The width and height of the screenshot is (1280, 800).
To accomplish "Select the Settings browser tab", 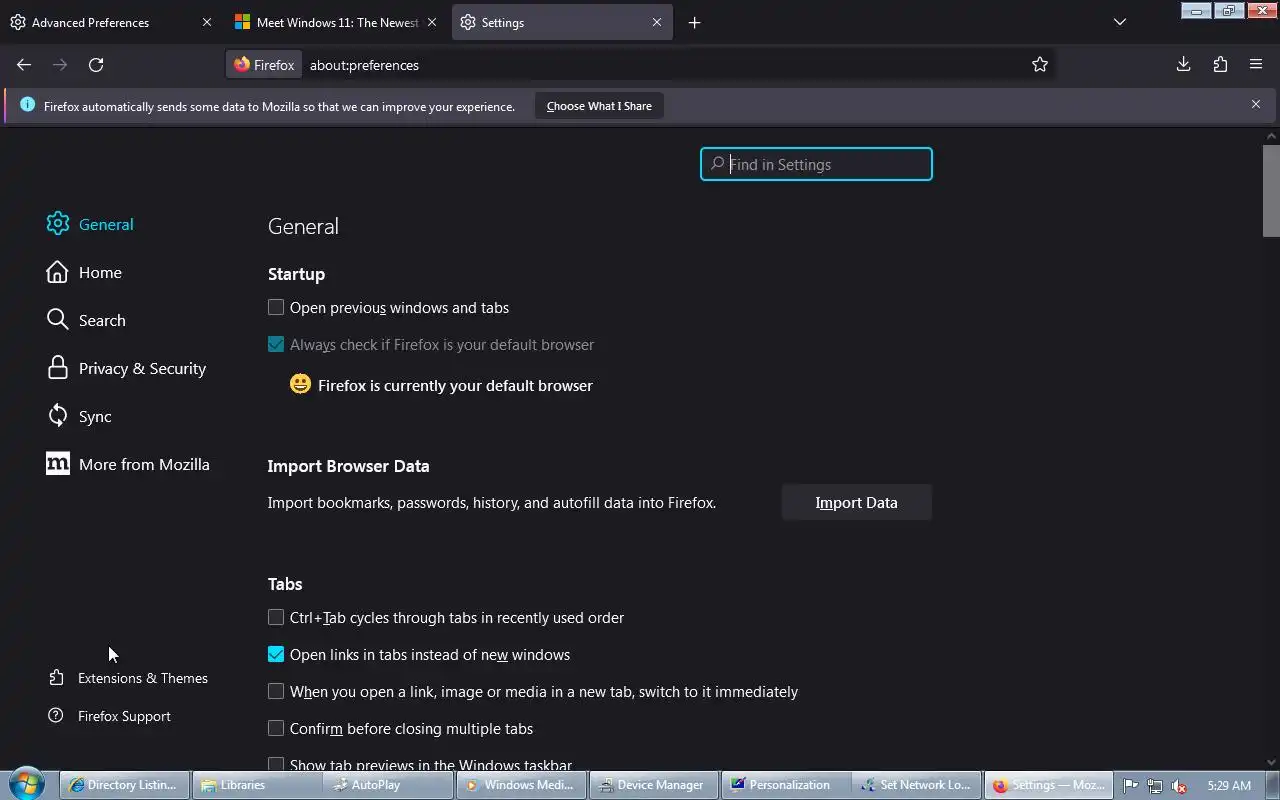I will (562, 22).
